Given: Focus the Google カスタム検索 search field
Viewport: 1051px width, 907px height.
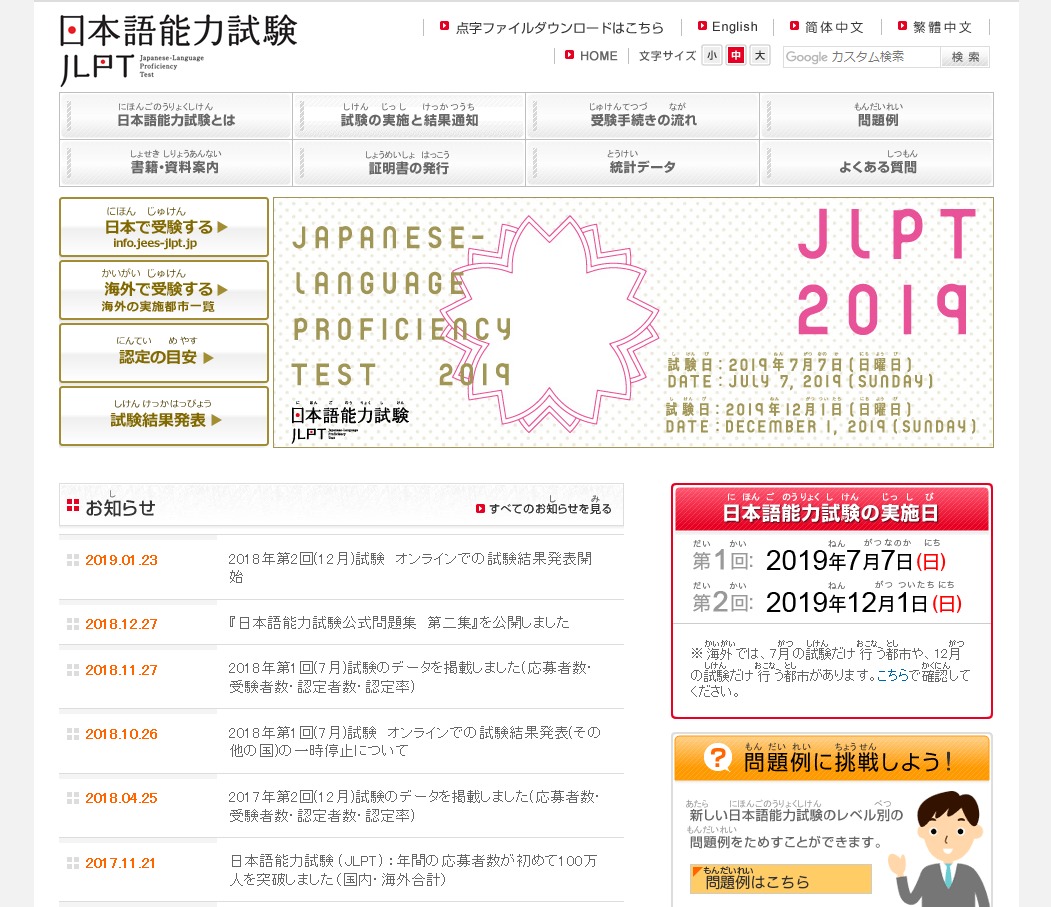Looking at the screenshot, I should pyautogui.click(x=862, y=57).
